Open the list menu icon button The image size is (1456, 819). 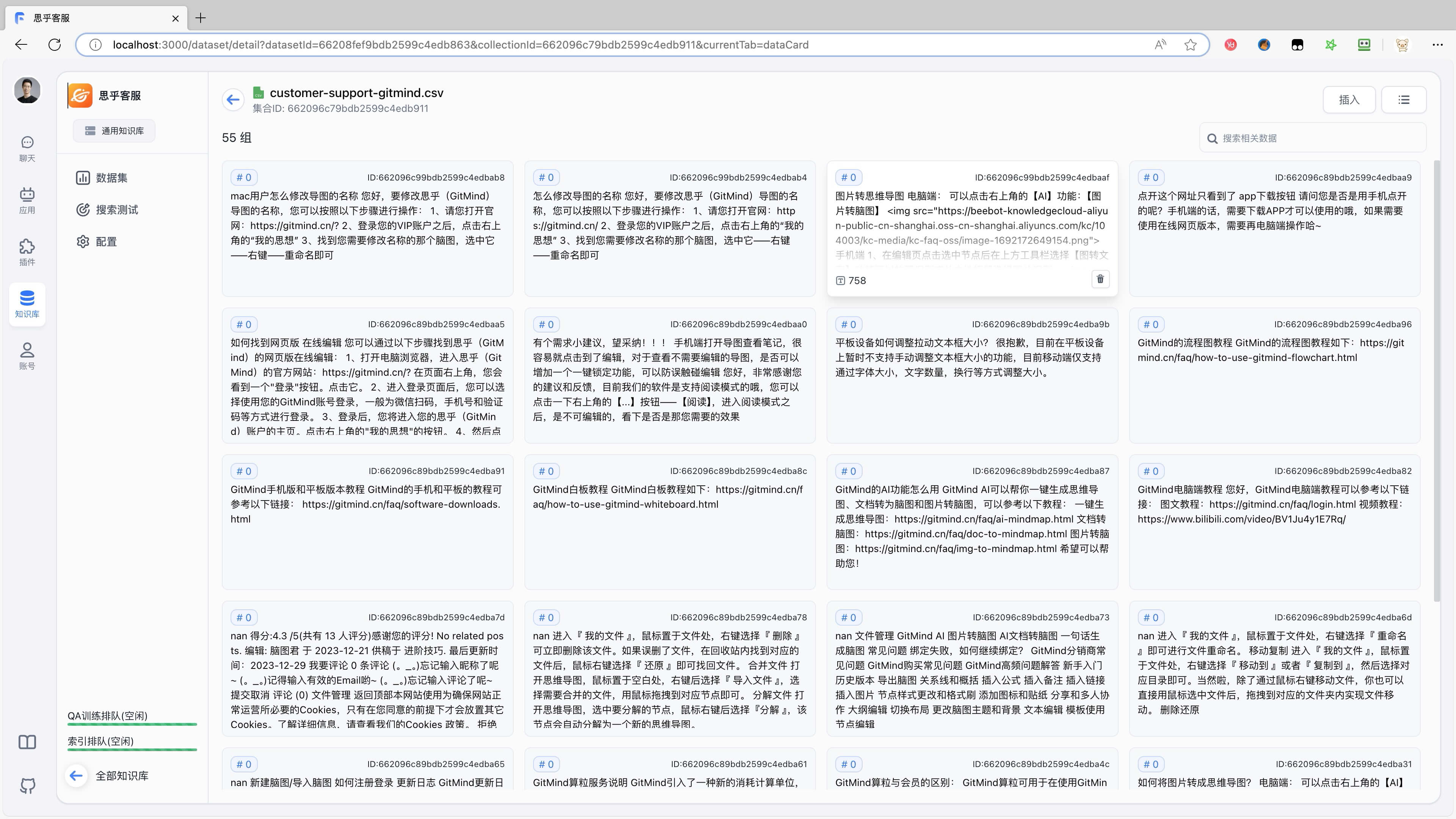coord(1403,100)
